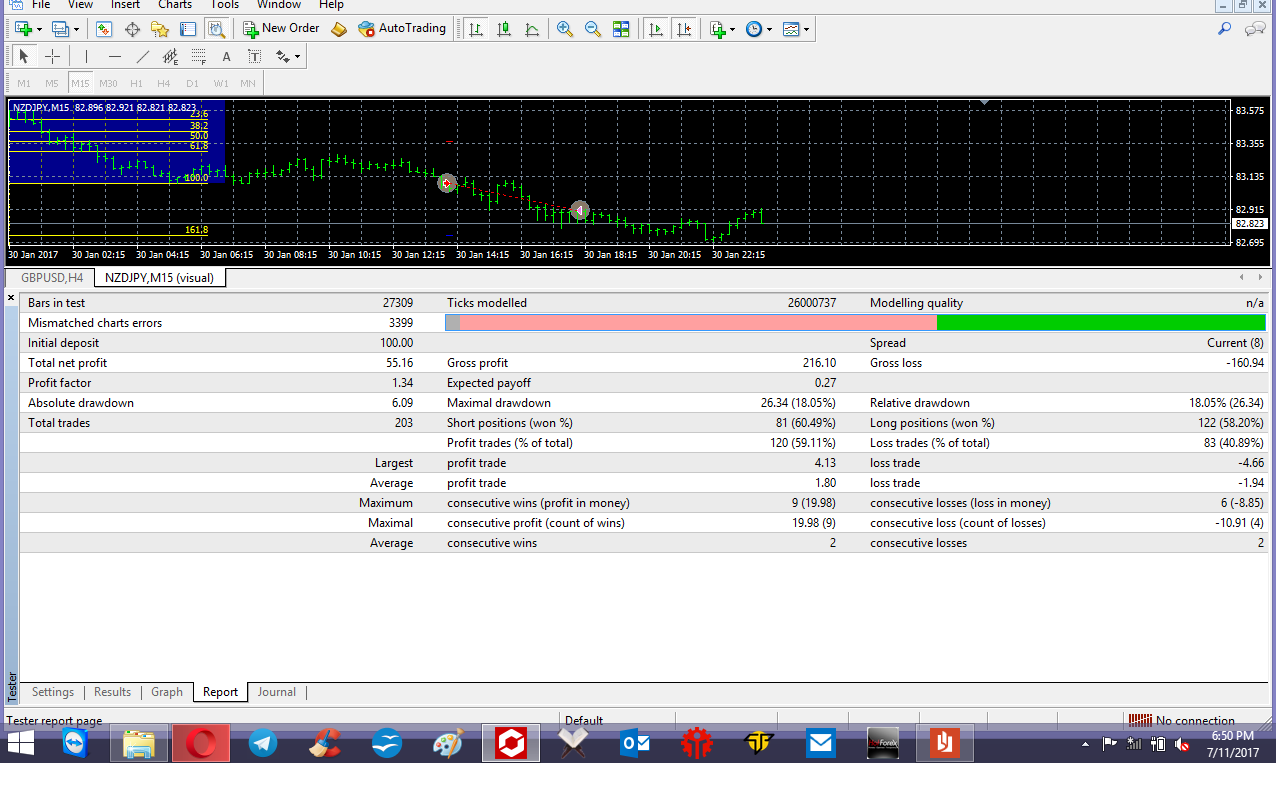
Task: Click the Templates icon
Action: (x=791, y=29)
